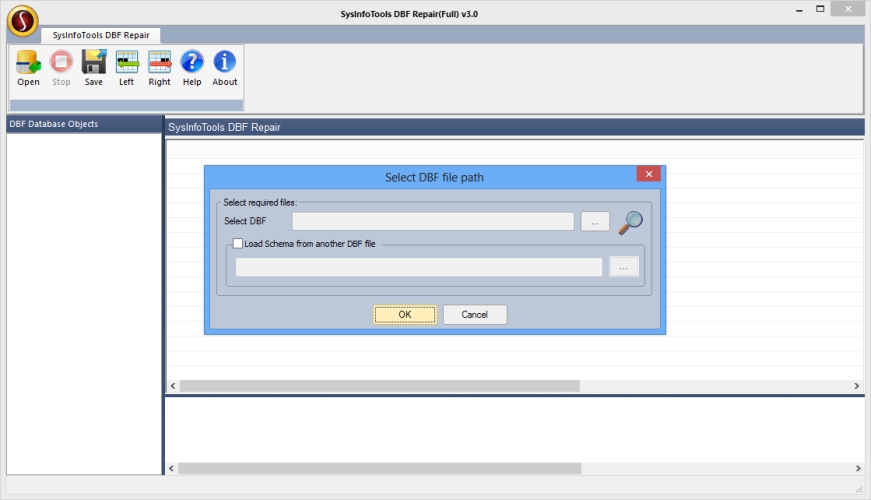The width and height of the screenshot is (871, 500).
Task: Click the Right navigation icon
Action: pyautogui.click(x=159, y=62)
